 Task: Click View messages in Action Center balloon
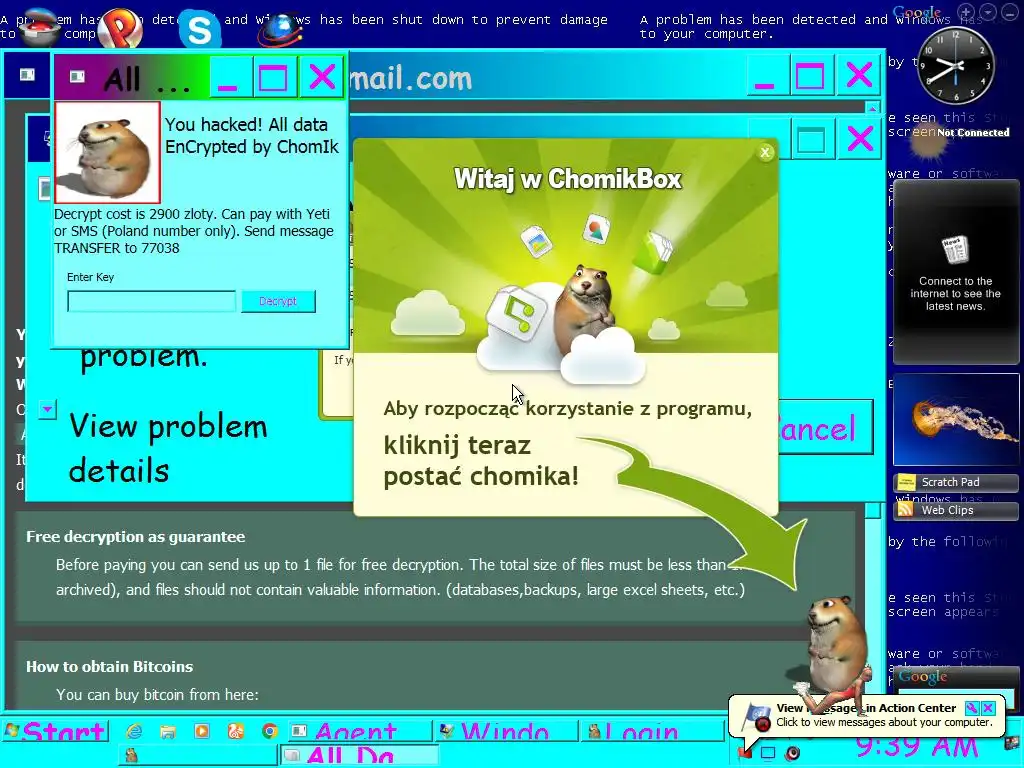tap(866, 708)
